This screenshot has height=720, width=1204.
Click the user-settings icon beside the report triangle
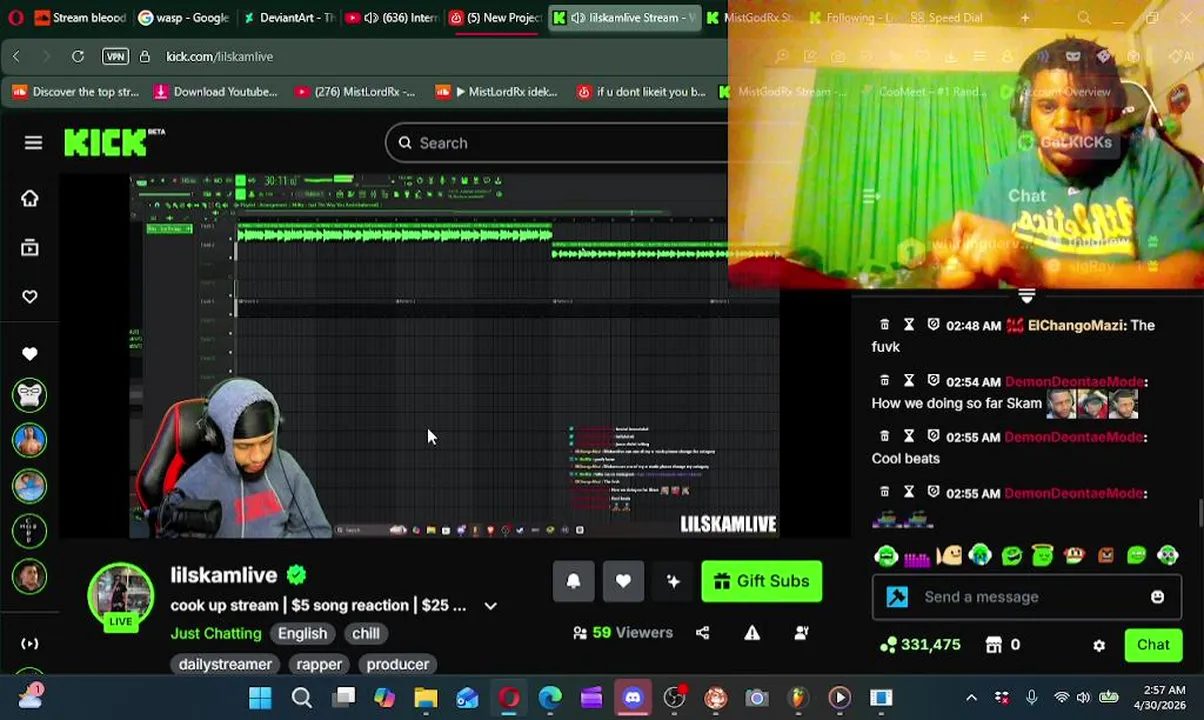801,632
